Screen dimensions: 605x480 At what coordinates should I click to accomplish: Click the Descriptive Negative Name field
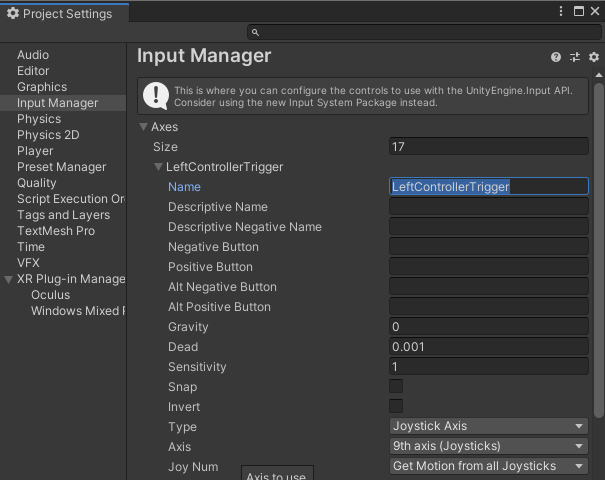[x=488, y=227]
